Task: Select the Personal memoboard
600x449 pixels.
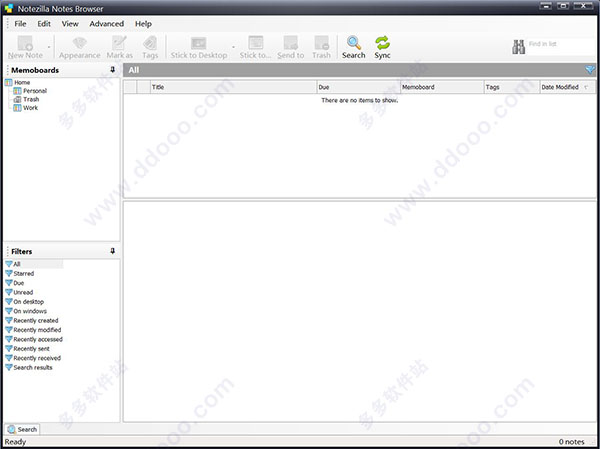Action: tap(35, 91)
